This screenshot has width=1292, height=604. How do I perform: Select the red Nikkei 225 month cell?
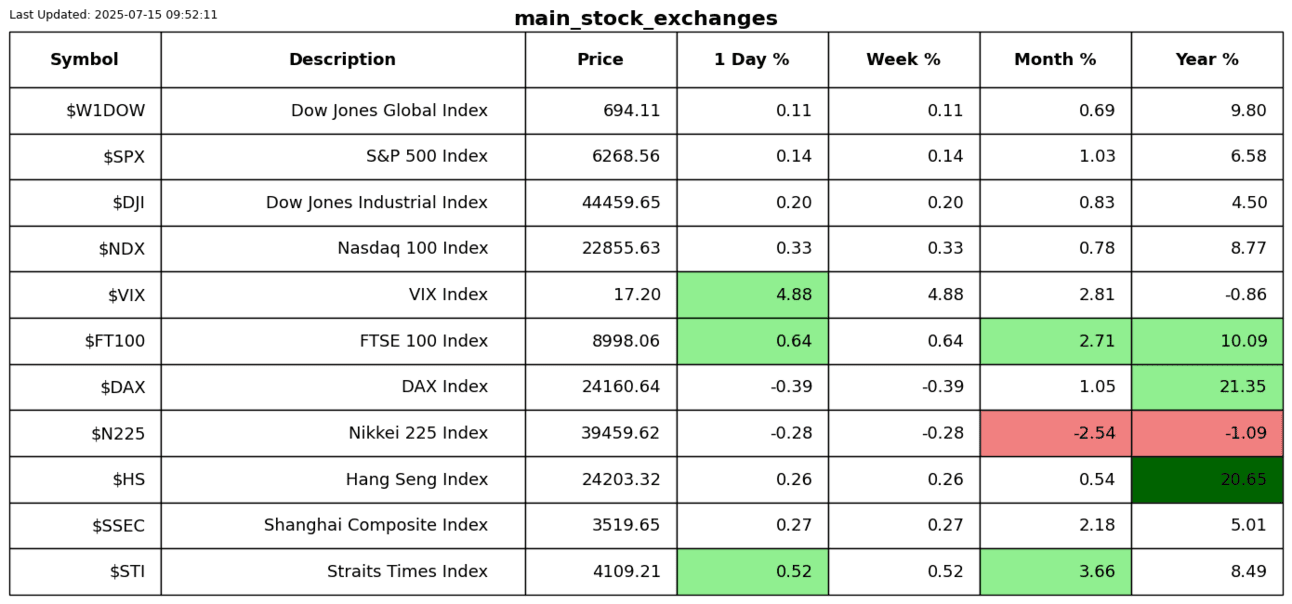tap(1055, 434)
